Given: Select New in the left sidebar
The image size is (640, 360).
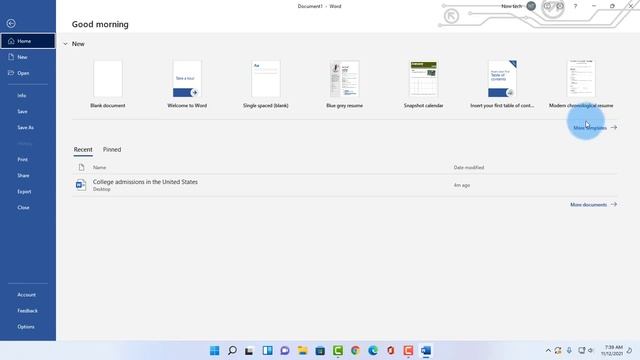Looking at the screenshot, I should [x=28, y=57].
